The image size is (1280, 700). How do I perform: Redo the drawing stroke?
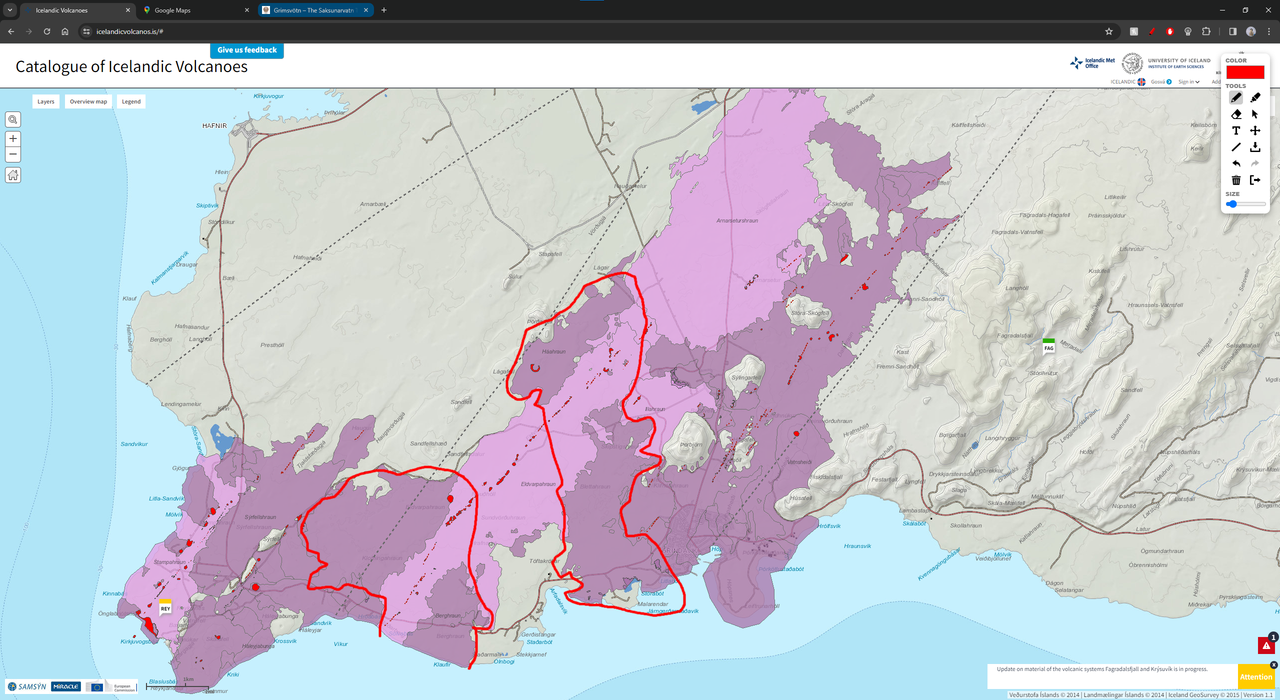pos(1255,163)
